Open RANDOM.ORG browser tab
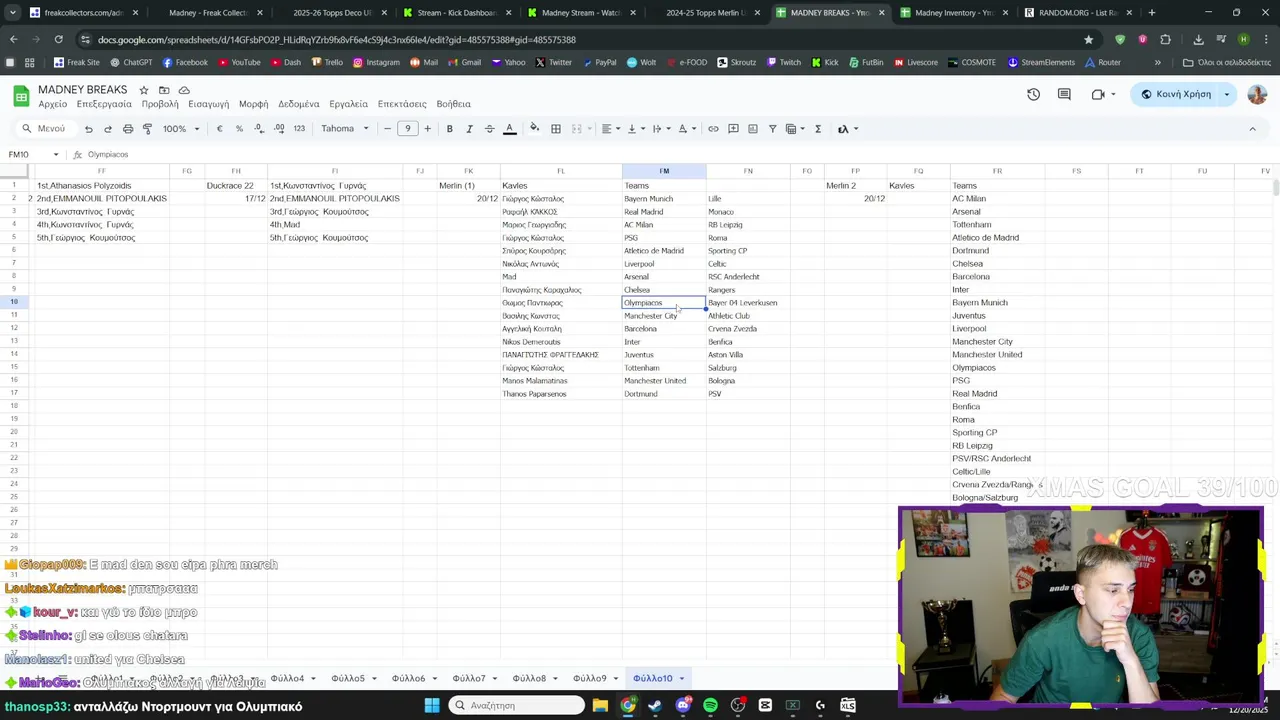The image size is (1280, 720). click(1078, 13)
